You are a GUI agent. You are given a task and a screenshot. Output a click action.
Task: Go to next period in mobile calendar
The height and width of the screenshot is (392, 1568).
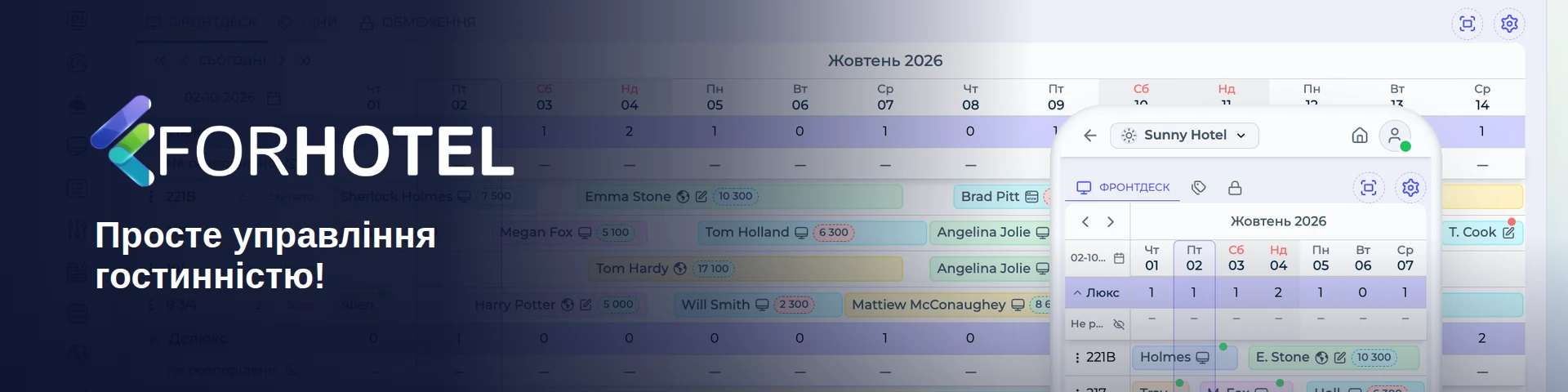pos(1111,221)
